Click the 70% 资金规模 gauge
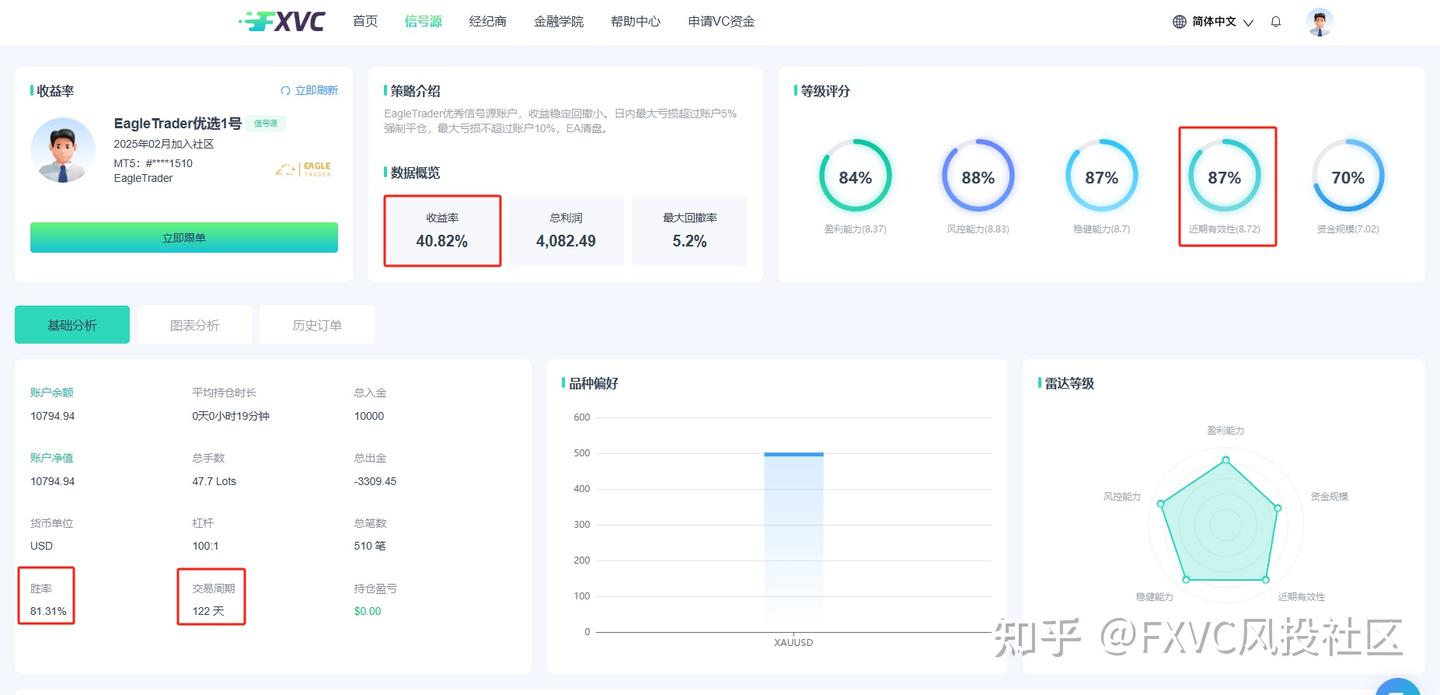1440x695 pixels. tap(1348, 177)
